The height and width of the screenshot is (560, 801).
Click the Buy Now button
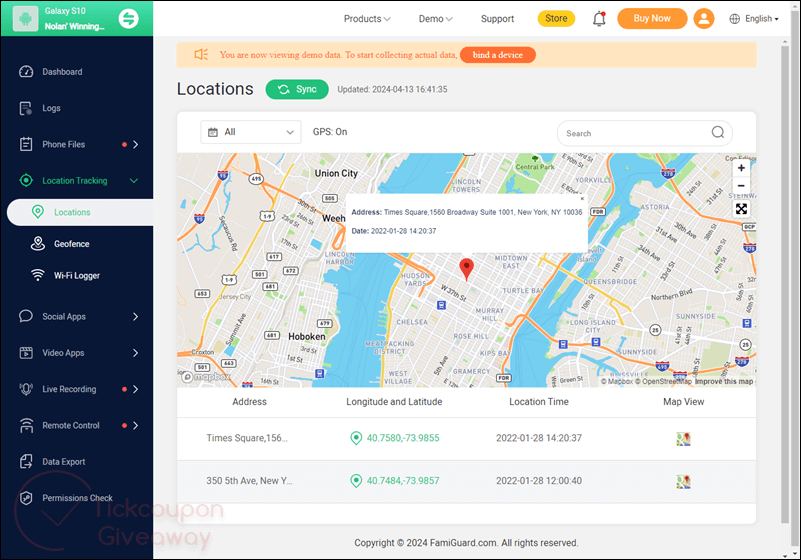652,18
